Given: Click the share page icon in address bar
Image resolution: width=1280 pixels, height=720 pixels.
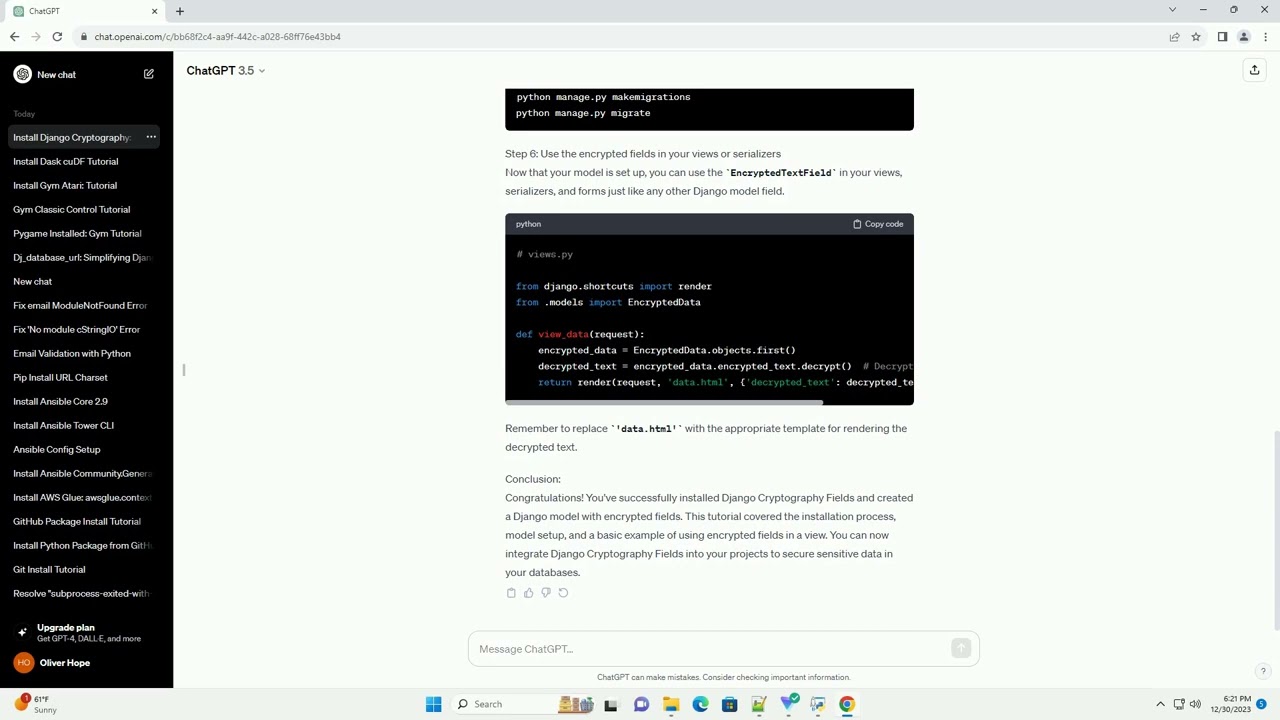Looking at the screenshot, I should [1174, 37].
